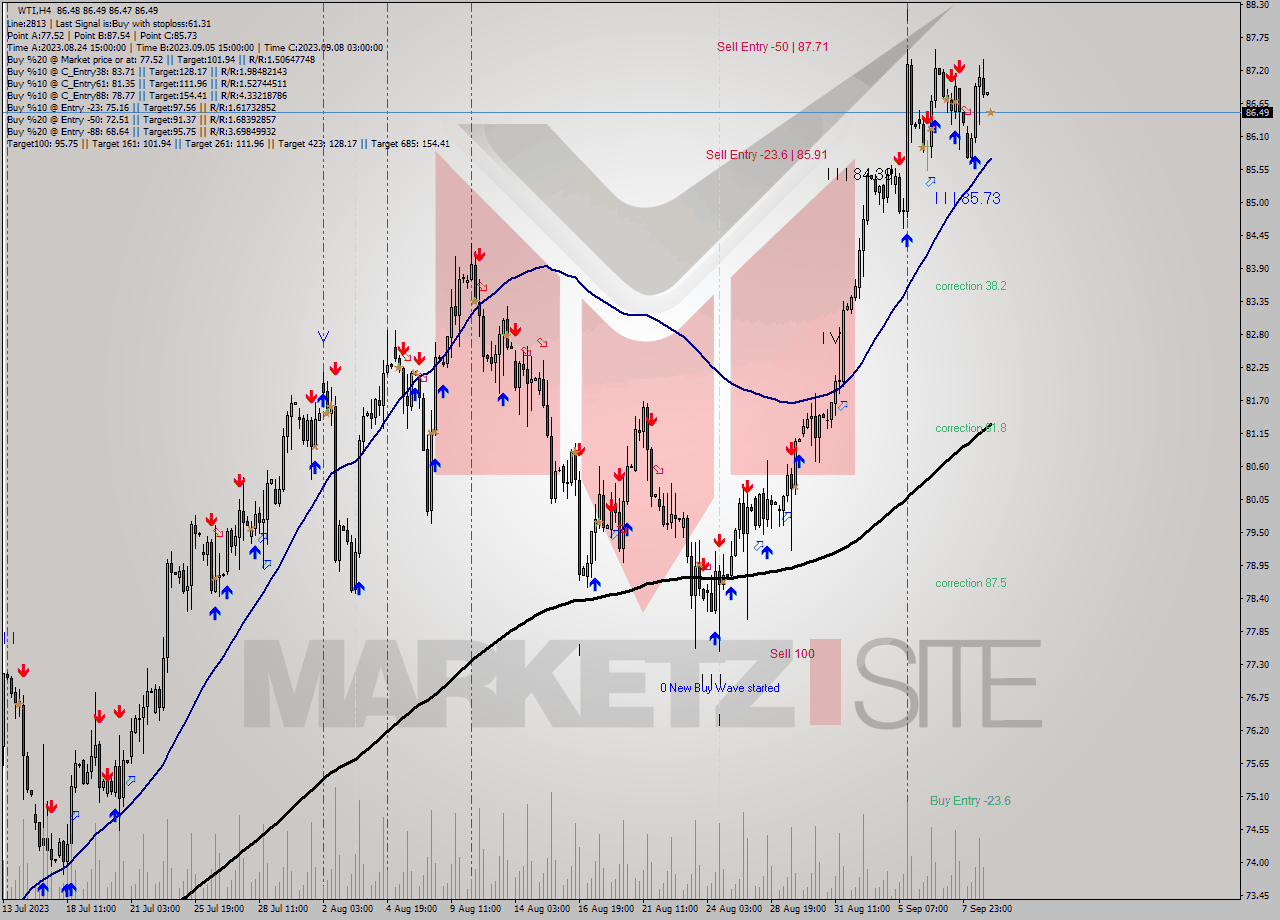The width and height of the screenshot is (1280, 920).
Task: Click the 'correction 61.8' level label
Action: [x=970, y=428]
